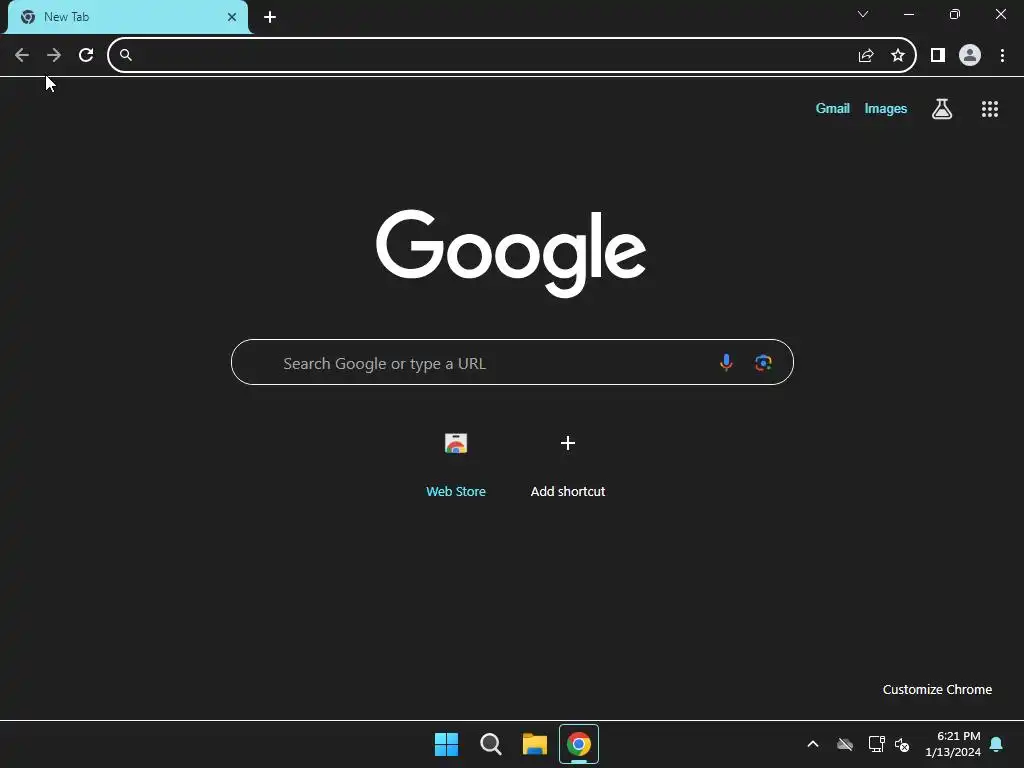This screenshot has height=768, width=1024.
Task: Click the Customize Chrome button
Action: click(x=937, y=690)
